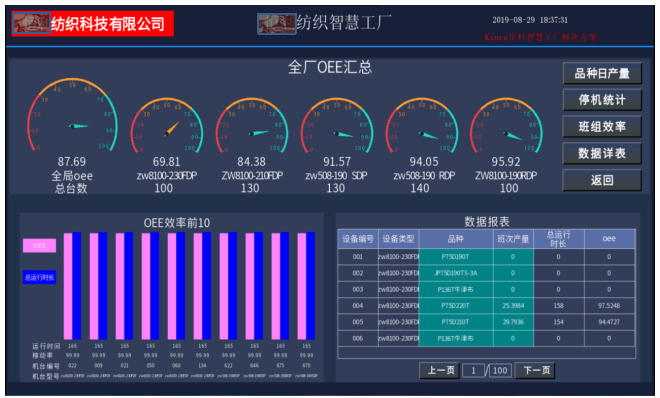Image resolution: width=660 pixels, height=398 pixels.
Task: Select device row 004 number cell
Action: pyautogui.click(x=358, y=306)
